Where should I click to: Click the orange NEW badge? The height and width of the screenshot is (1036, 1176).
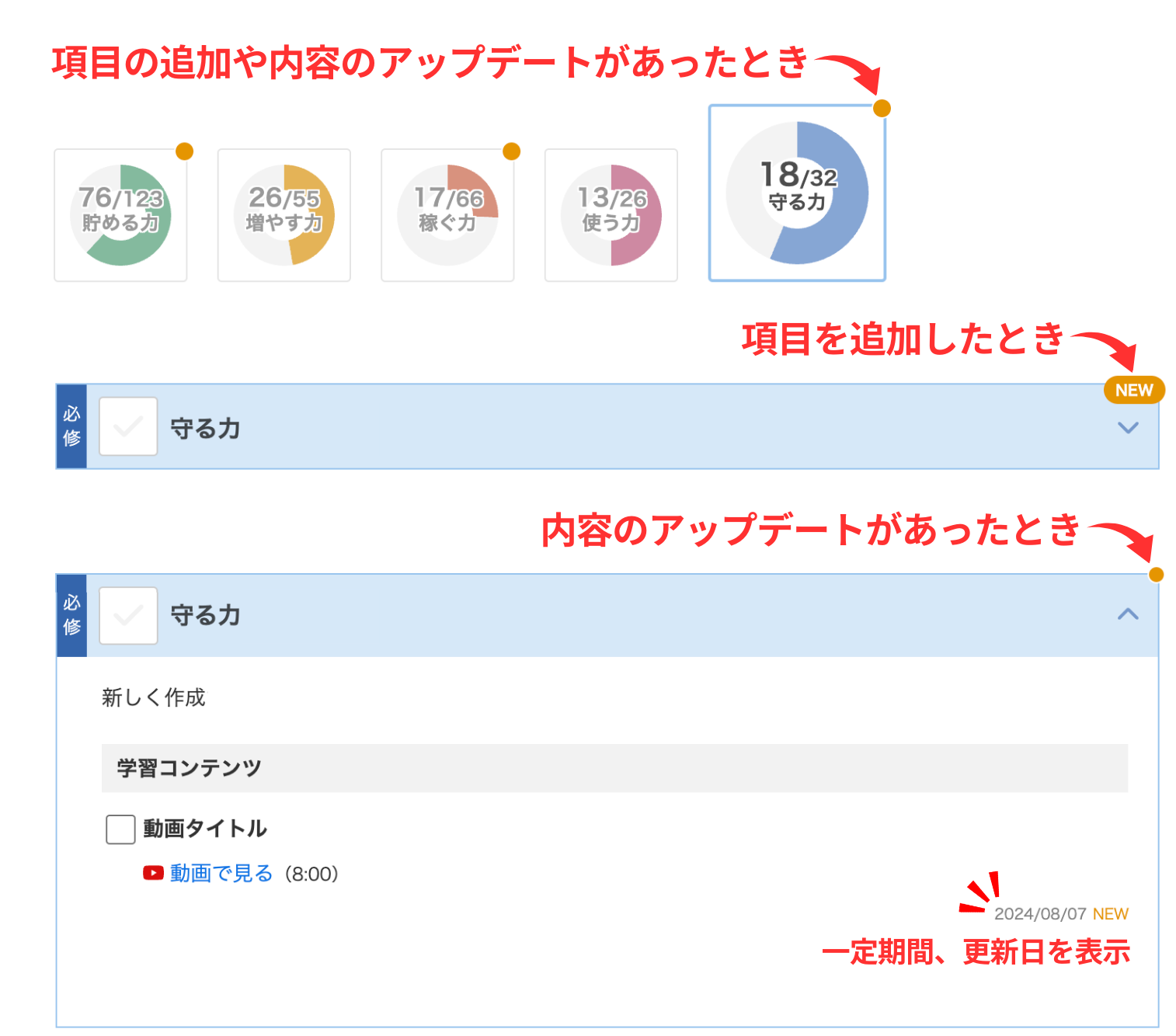click(1134, 390)
